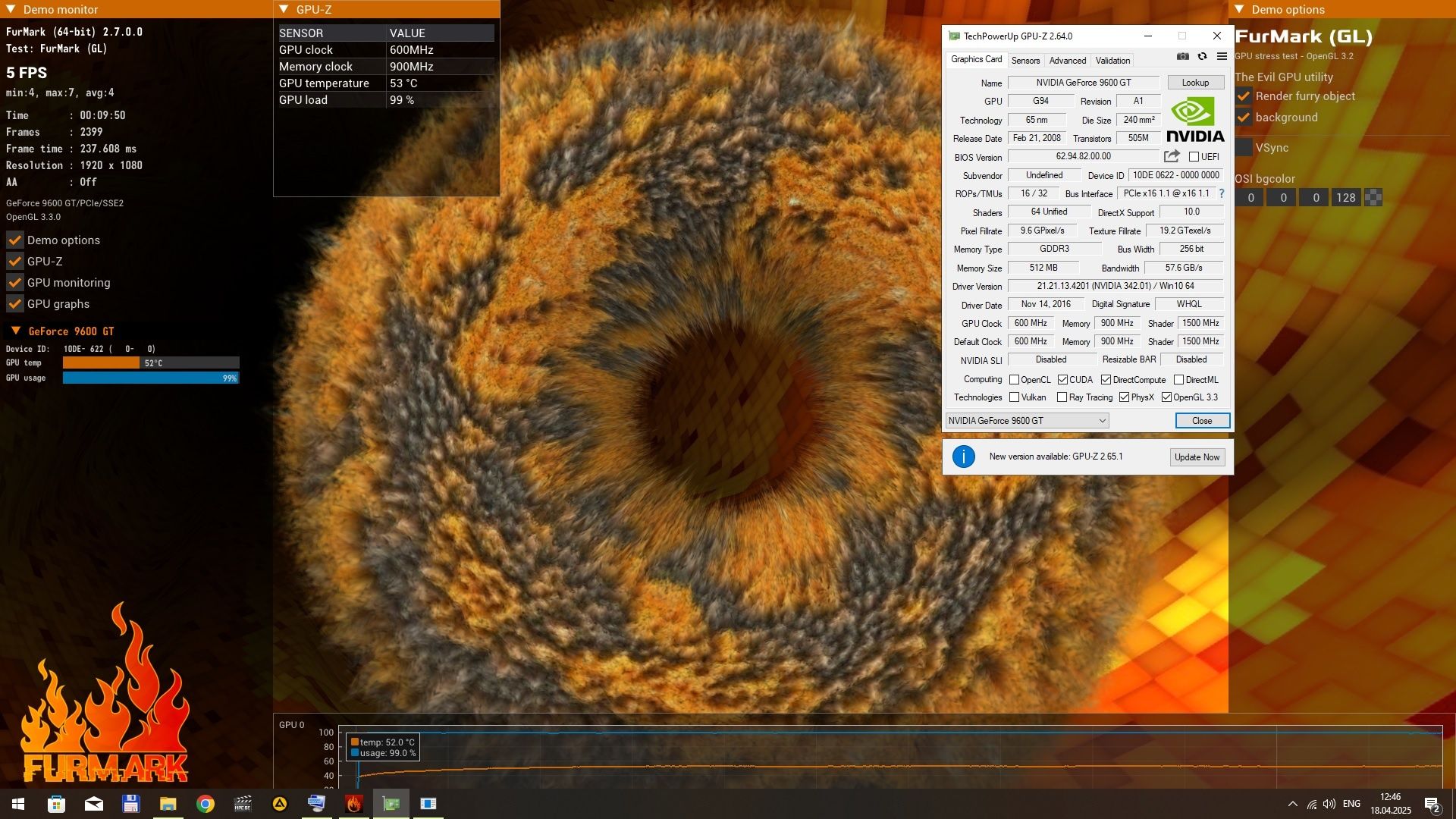Click the GPU-Z refresh icon

click(x=1202, y=57)
